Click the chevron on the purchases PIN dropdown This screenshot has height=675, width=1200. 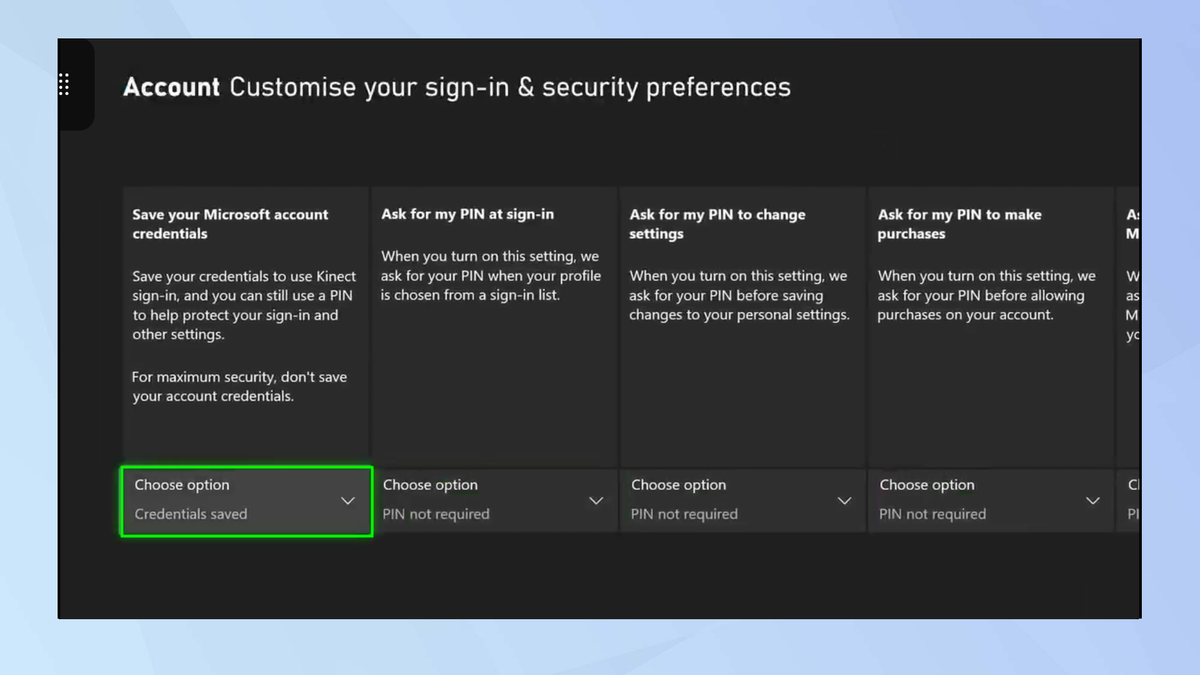1093,500
